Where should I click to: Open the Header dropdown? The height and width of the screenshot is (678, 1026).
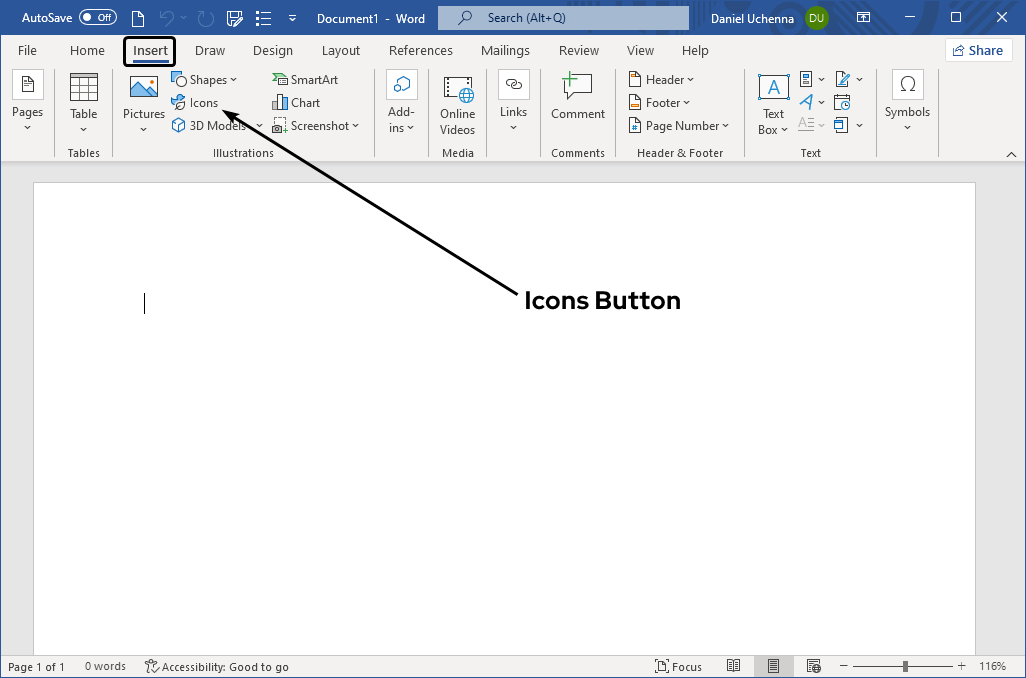(x=662, y=79)
